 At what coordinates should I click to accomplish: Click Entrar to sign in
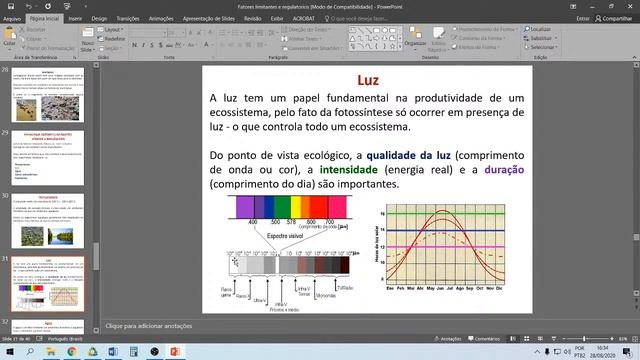coord(583,19)
